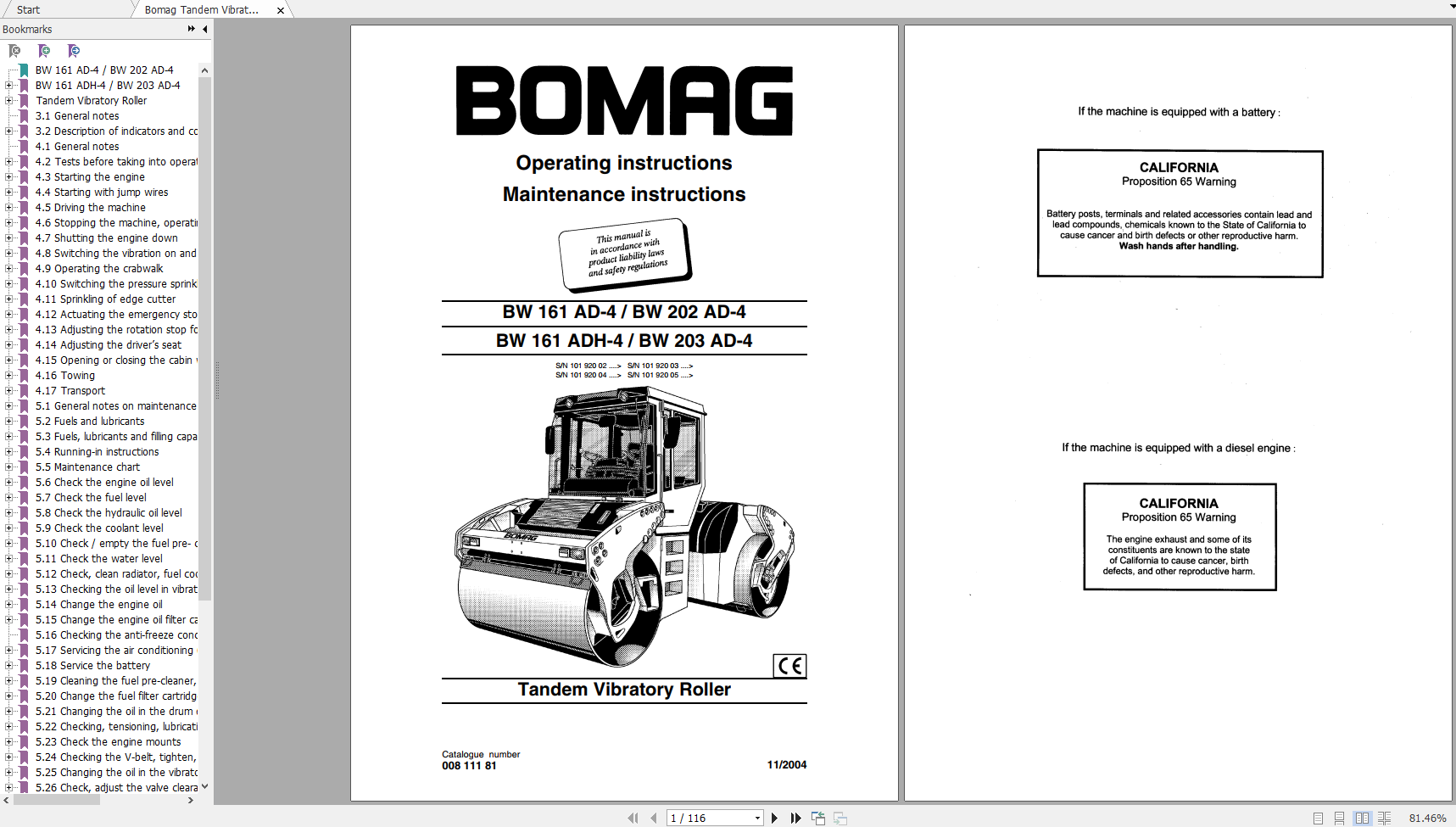Open the page number dropdown
The width and height of the screenshot is (1456, 827).
coord(757,818)
